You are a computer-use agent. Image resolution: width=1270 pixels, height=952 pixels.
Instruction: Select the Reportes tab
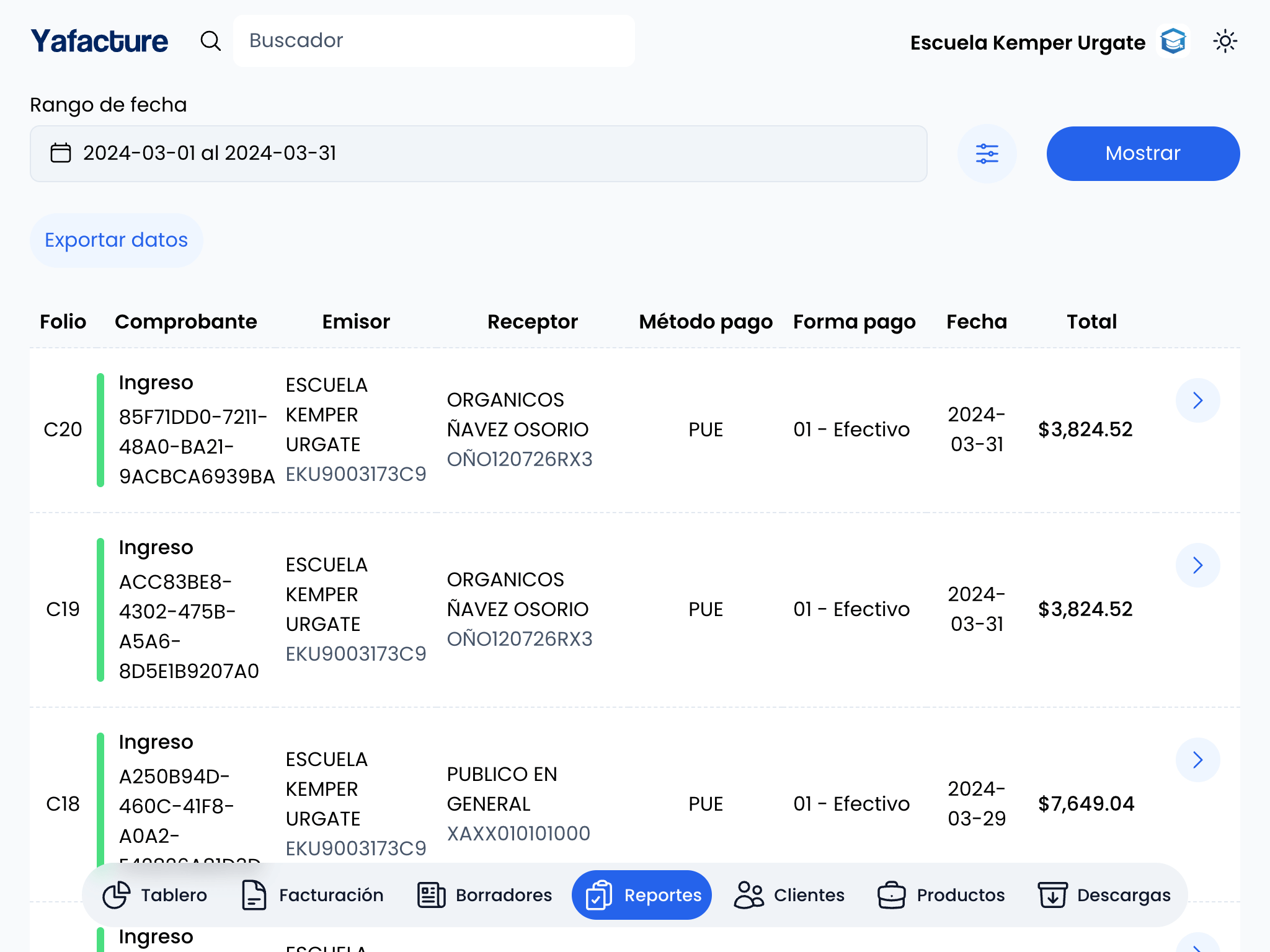[x=642, y=895]
